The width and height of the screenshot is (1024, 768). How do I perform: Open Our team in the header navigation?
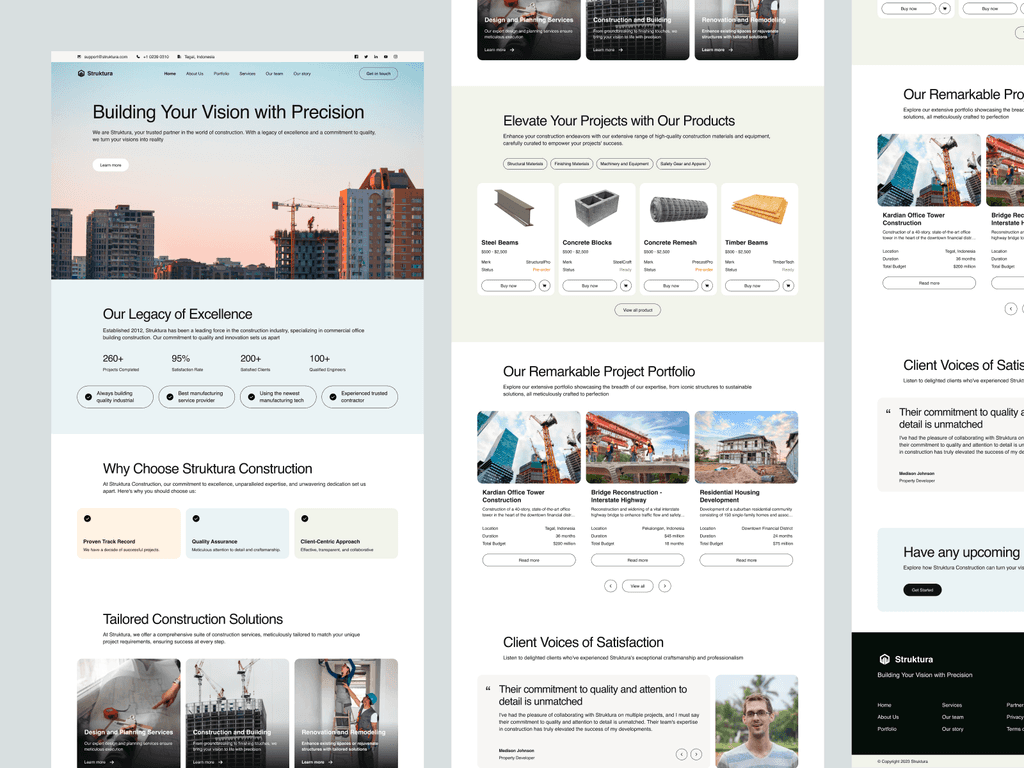pos(274,74)
